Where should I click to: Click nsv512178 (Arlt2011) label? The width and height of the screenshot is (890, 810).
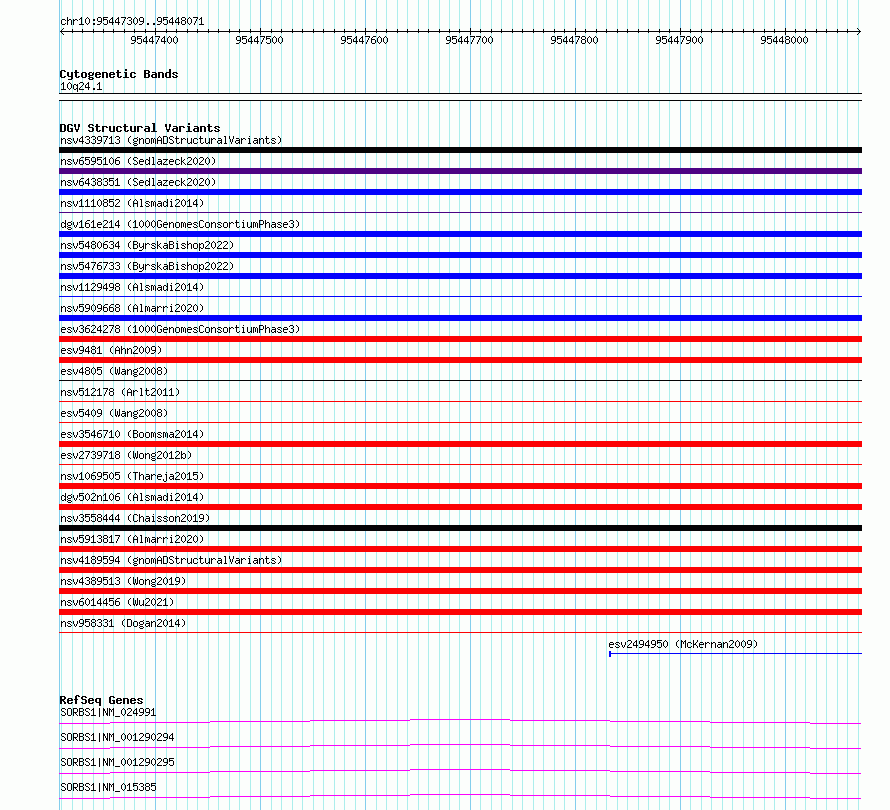point(120,392)
